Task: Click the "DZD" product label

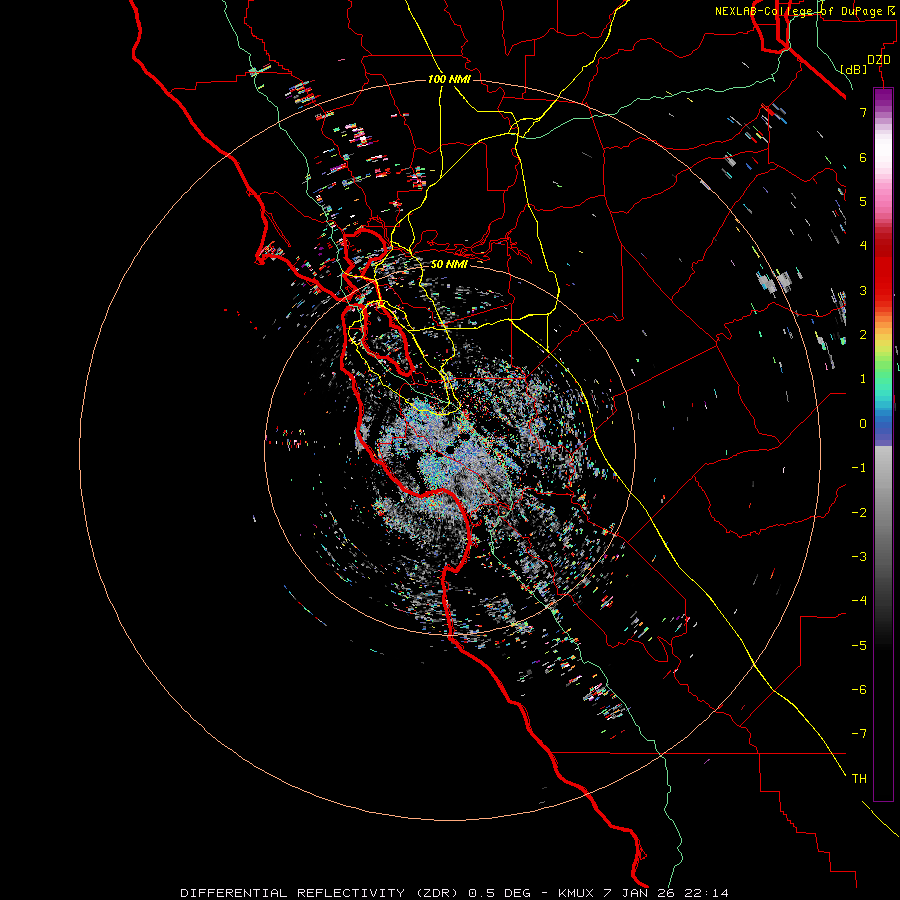Action: pos(878,60)
